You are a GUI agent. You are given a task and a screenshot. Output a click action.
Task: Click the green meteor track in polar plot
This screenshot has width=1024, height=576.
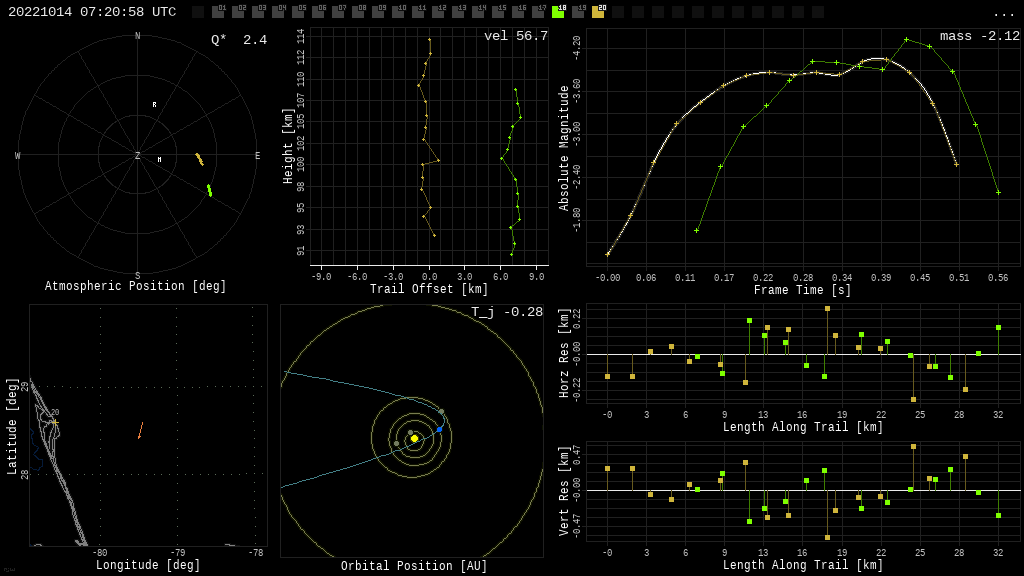point(209,190)
